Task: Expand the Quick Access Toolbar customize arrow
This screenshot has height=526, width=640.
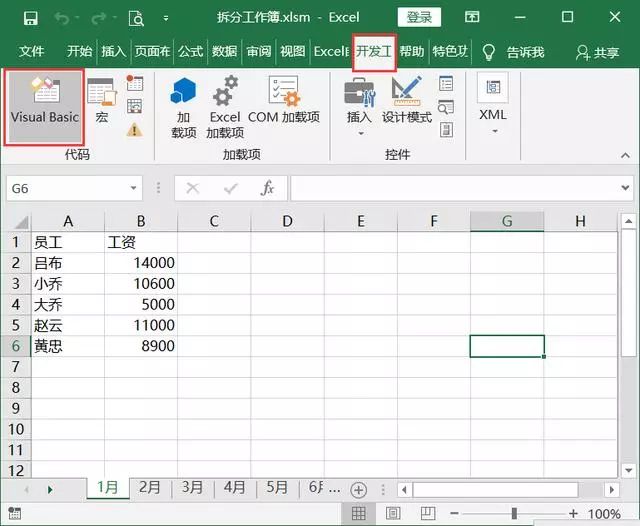Action: point(166,18)
